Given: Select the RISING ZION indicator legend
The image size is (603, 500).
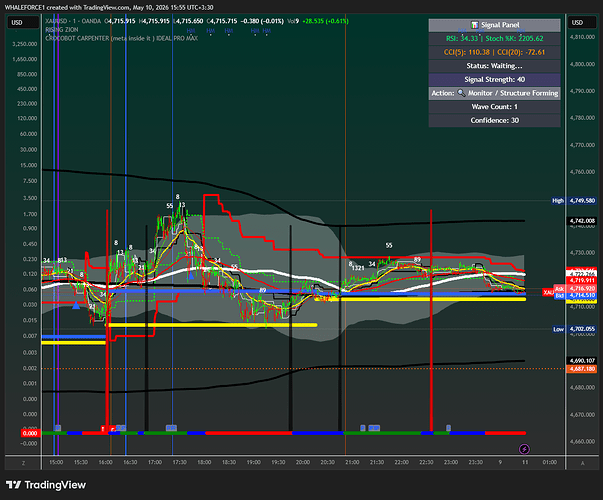Looking at the screenshot, I should point(62,30).
